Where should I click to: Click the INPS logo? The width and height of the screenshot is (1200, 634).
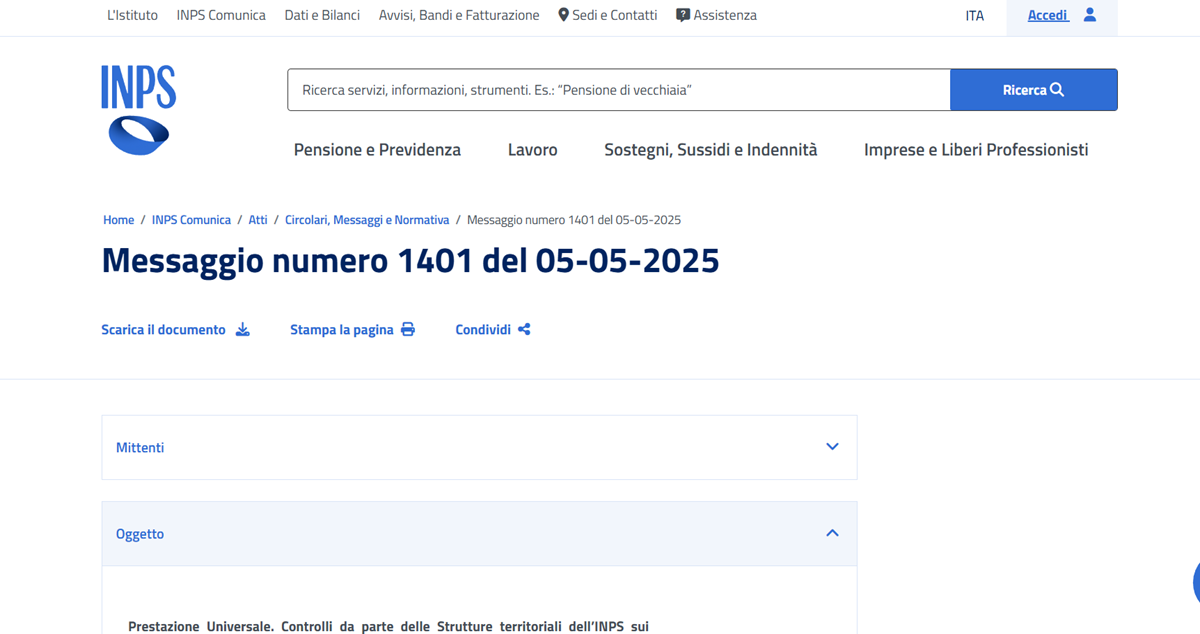(138, 110)
